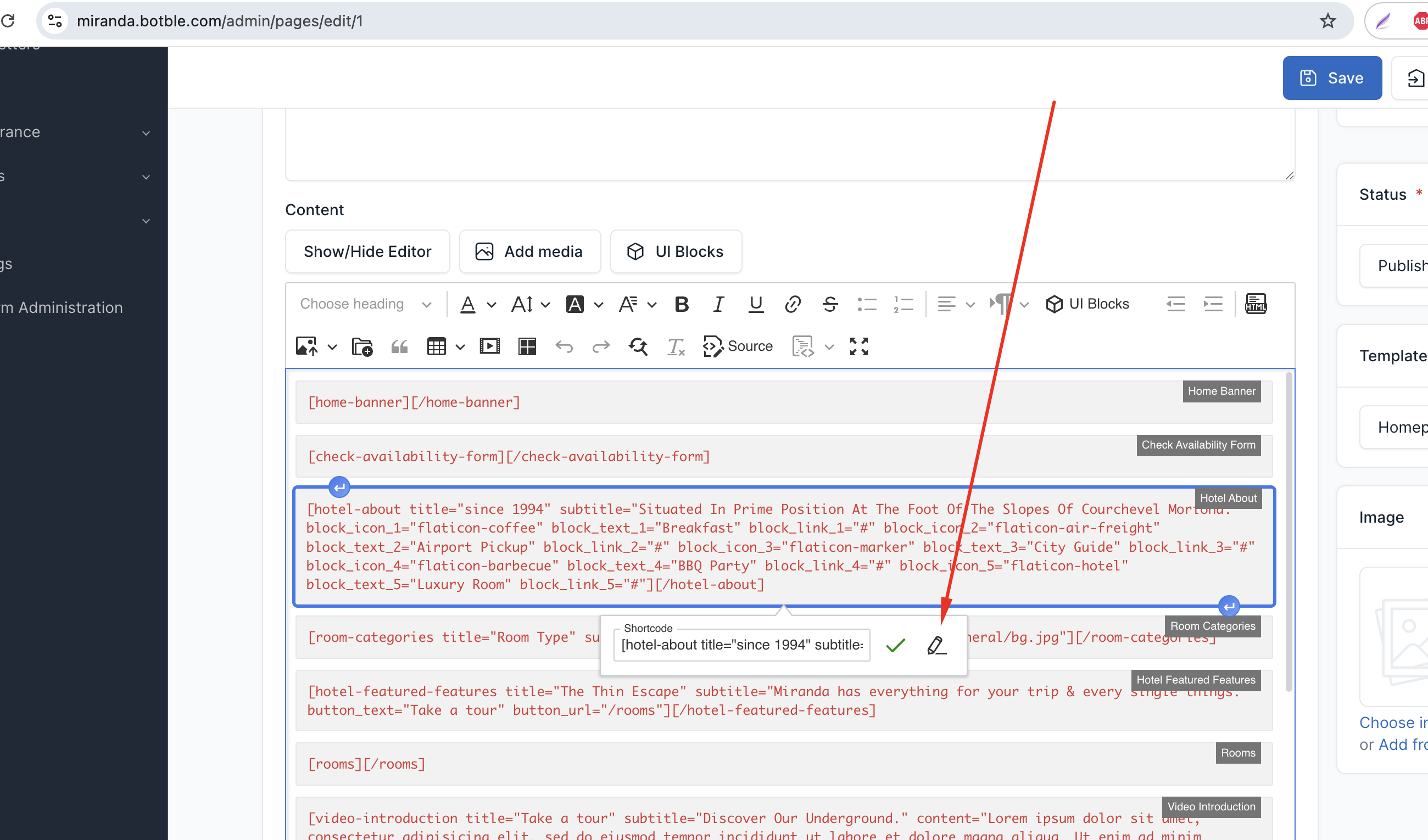The height and width of the screenshot is (840, 1428).
Task: Open find and replace
Action: (638, 346)
